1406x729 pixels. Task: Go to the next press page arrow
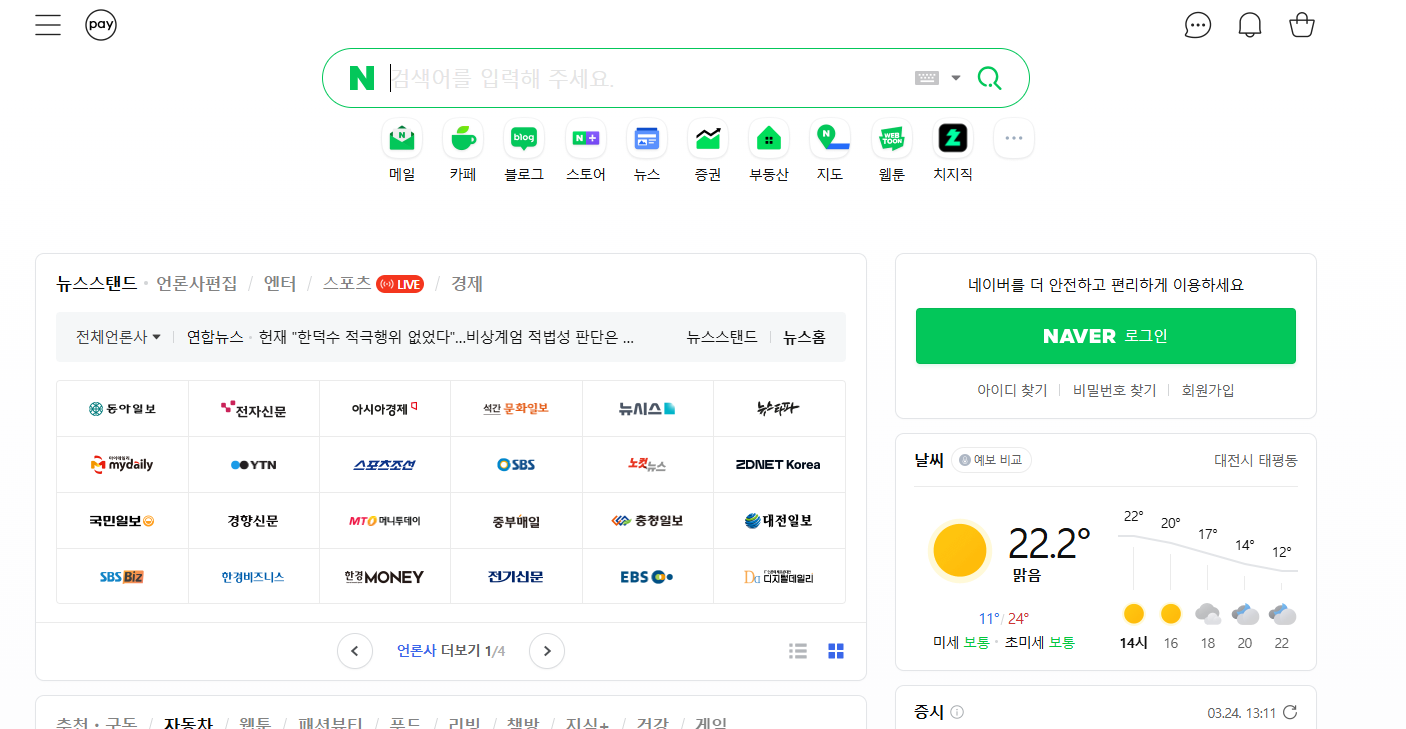(547, 651)
